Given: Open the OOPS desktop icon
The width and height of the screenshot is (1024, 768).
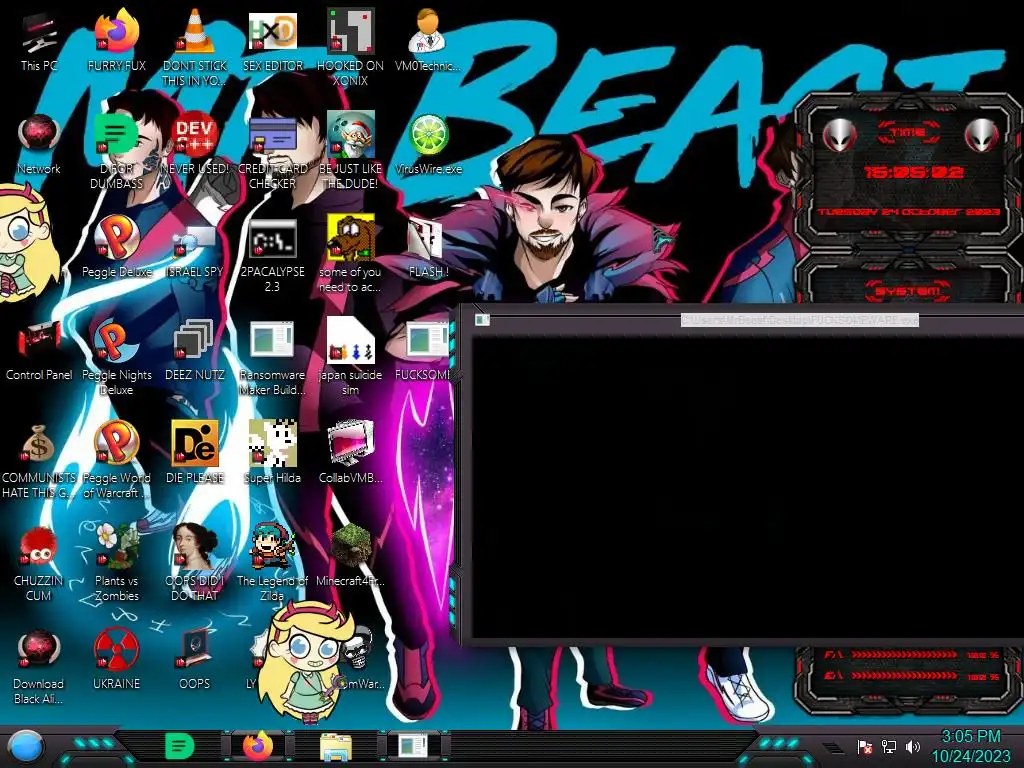Looking at the screenshot, I should coord(195,660).
